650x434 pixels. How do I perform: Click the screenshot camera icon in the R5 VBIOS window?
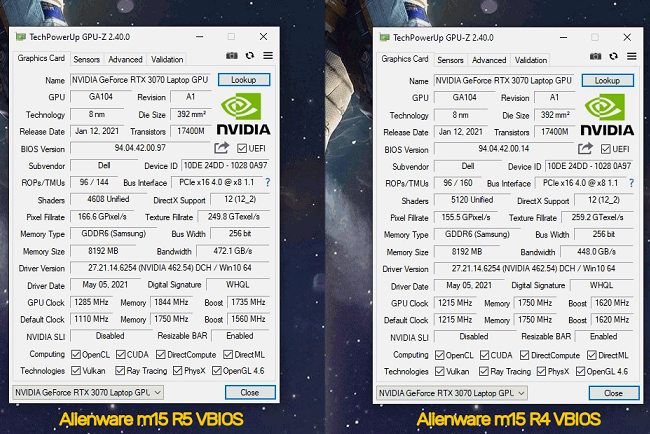tap(232, 56)
